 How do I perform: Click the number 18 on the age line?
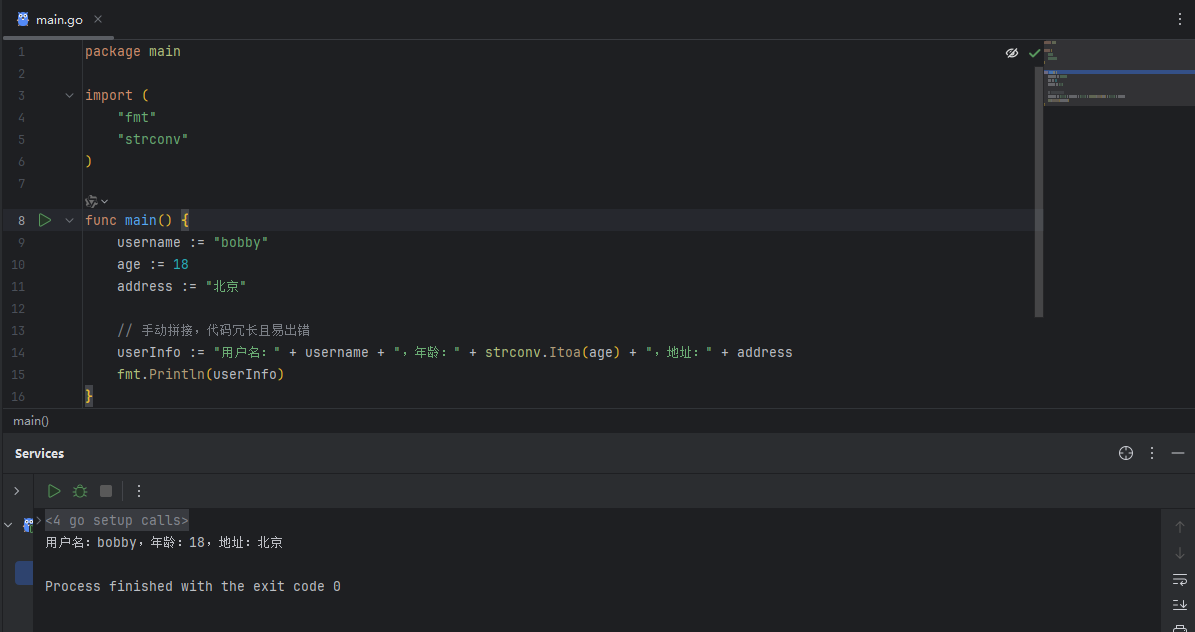[181, 265]
